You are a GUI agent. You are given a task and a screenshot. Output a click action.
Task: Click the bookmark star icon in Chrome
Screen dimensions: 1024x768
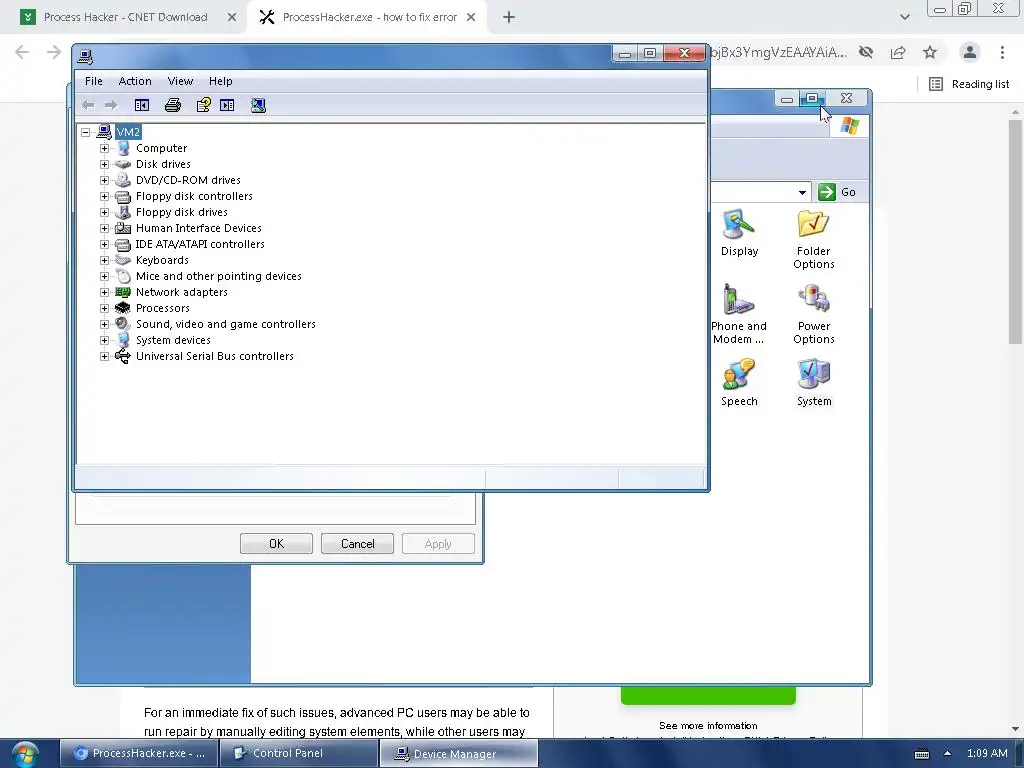930,52
